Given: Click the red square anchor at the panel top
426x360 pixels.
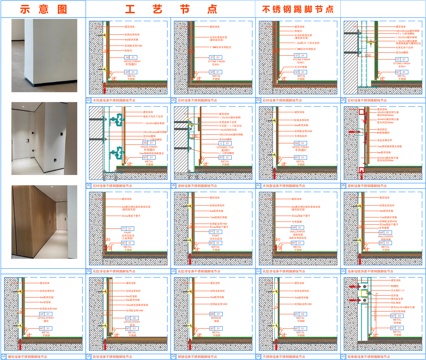Looking at the screenshot, I should click(362, 111).
